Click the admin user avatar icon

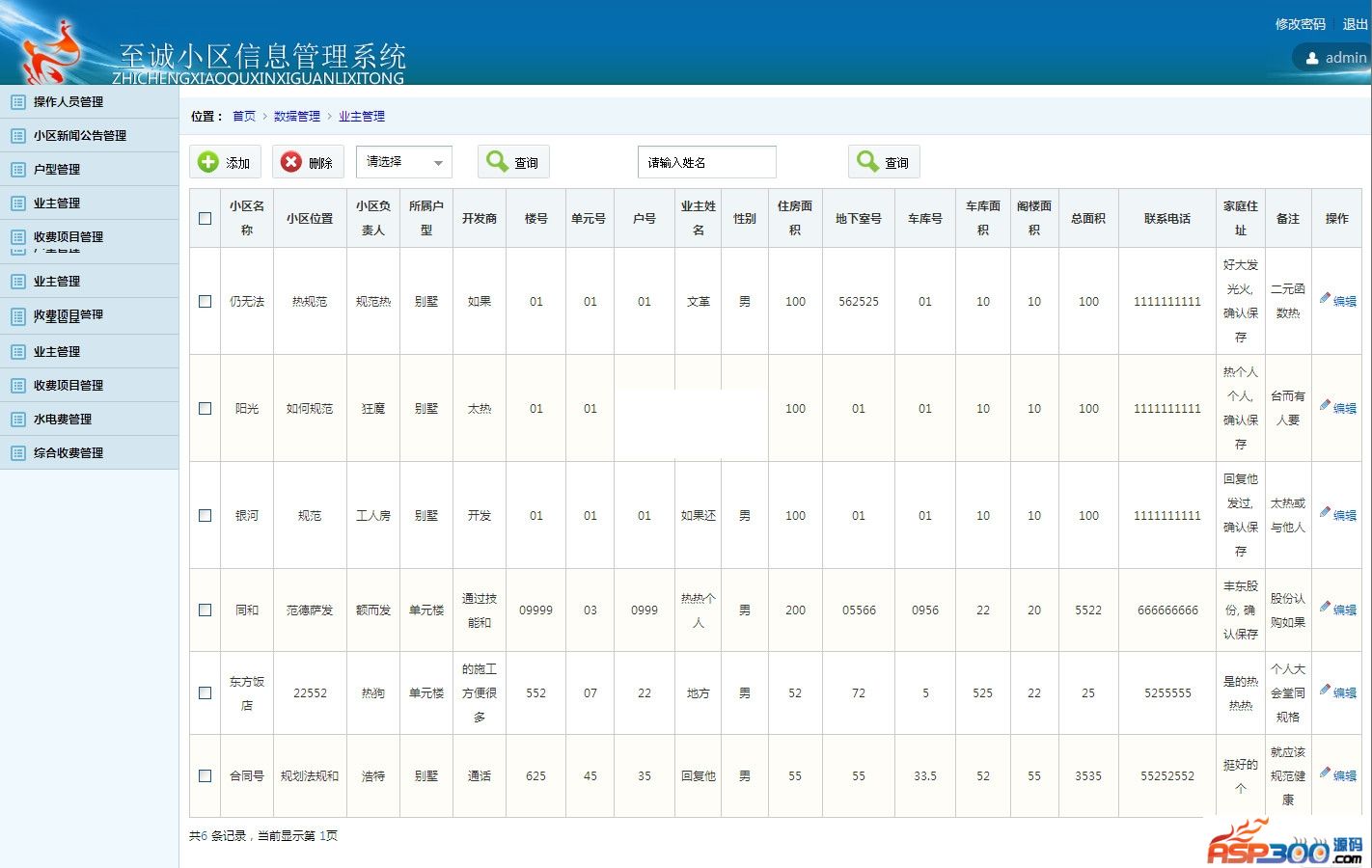coord(1312,58)
